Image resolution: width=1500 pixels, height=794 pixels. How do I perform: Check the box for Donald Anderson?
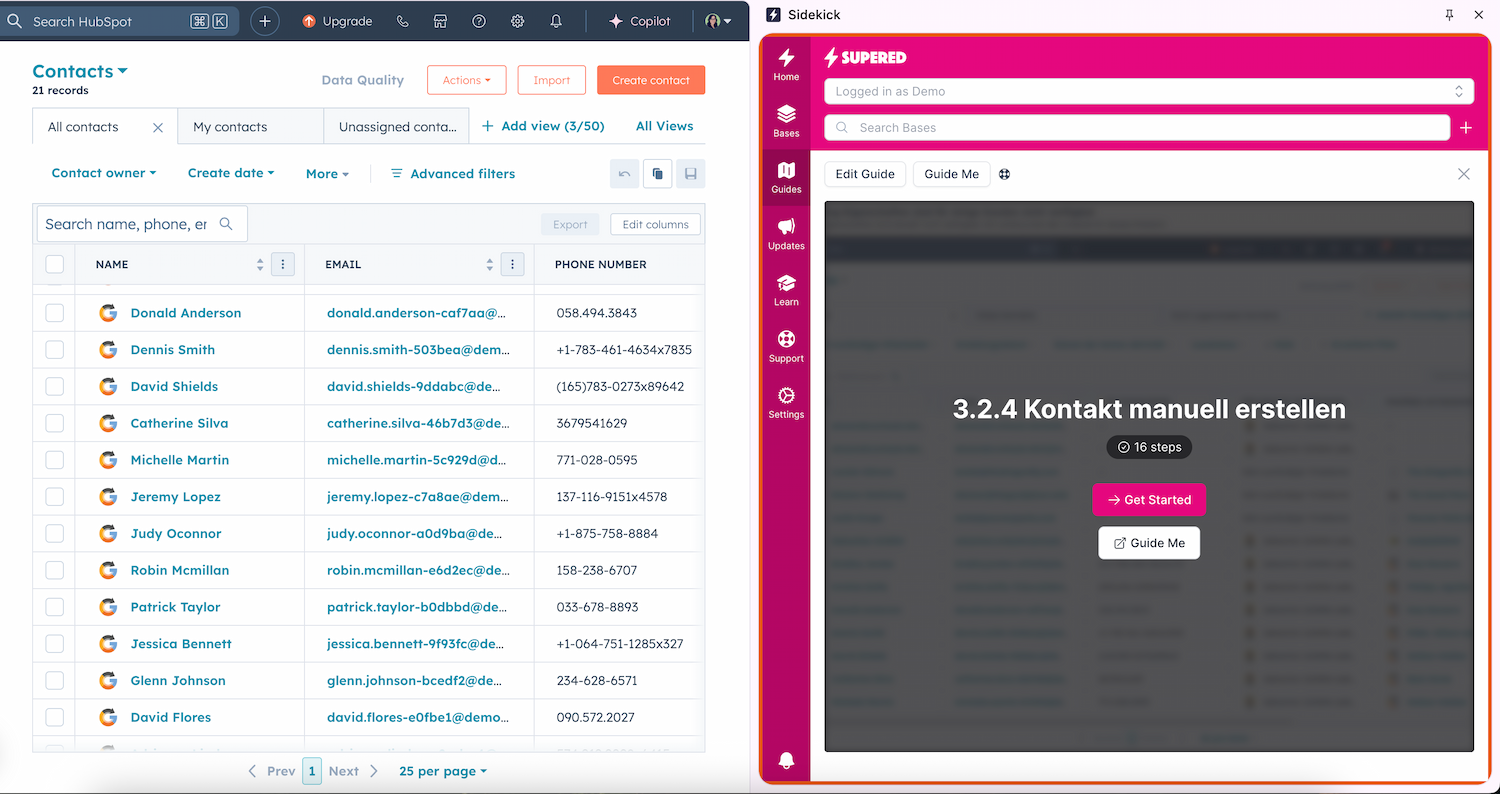pos(54,313)
